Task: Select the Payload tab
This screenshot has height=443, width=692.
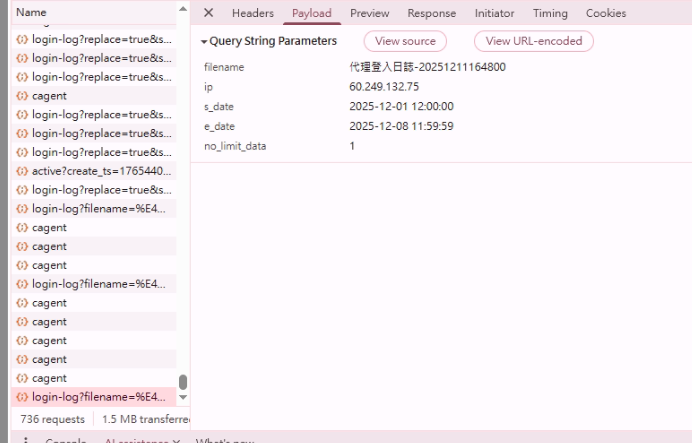Action: click(x=311, y=13)
